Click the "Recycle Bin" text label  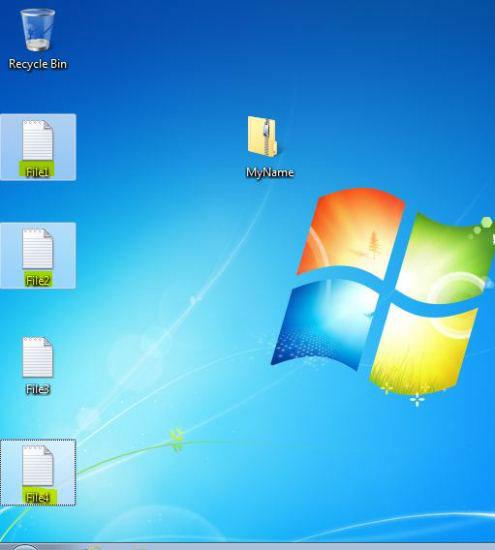tap(38, 64)
